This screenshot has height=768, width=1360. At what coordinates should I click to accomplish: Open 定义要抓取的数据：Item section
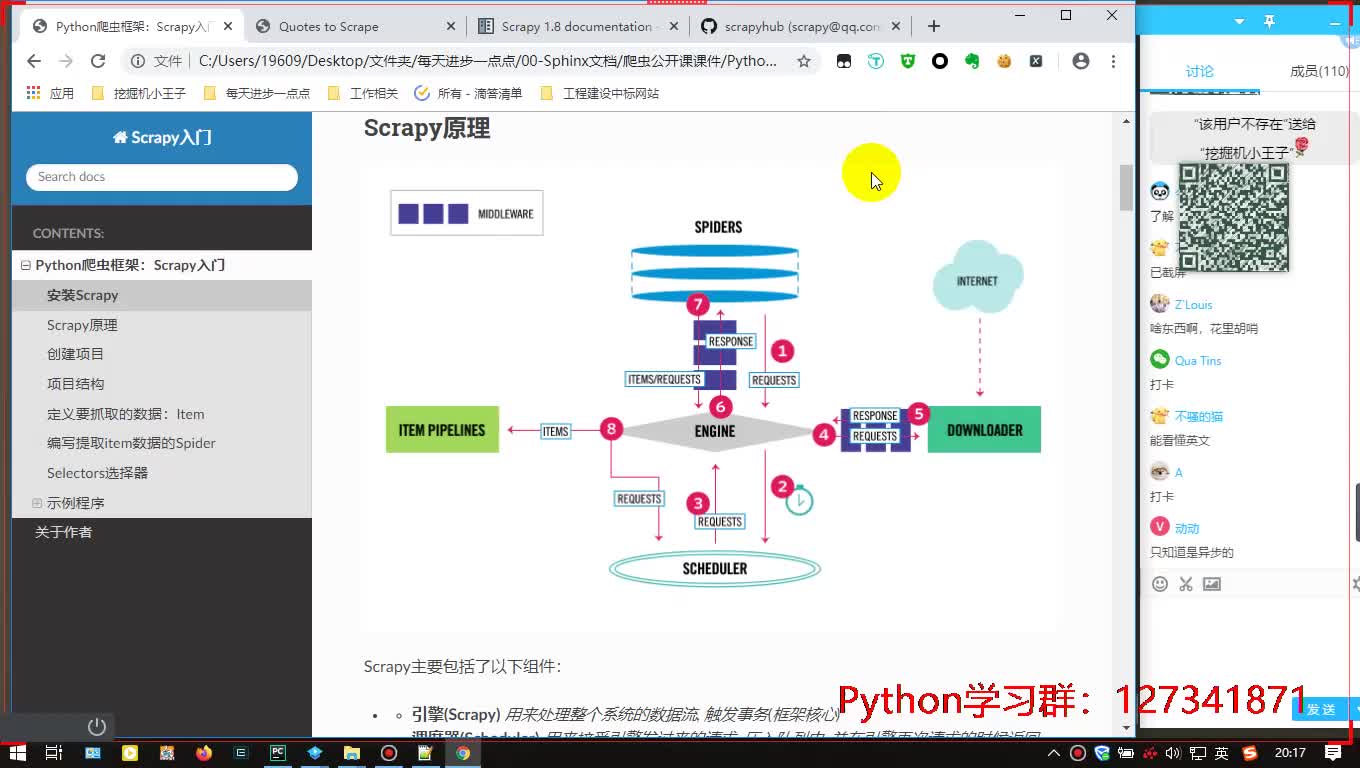162,414
